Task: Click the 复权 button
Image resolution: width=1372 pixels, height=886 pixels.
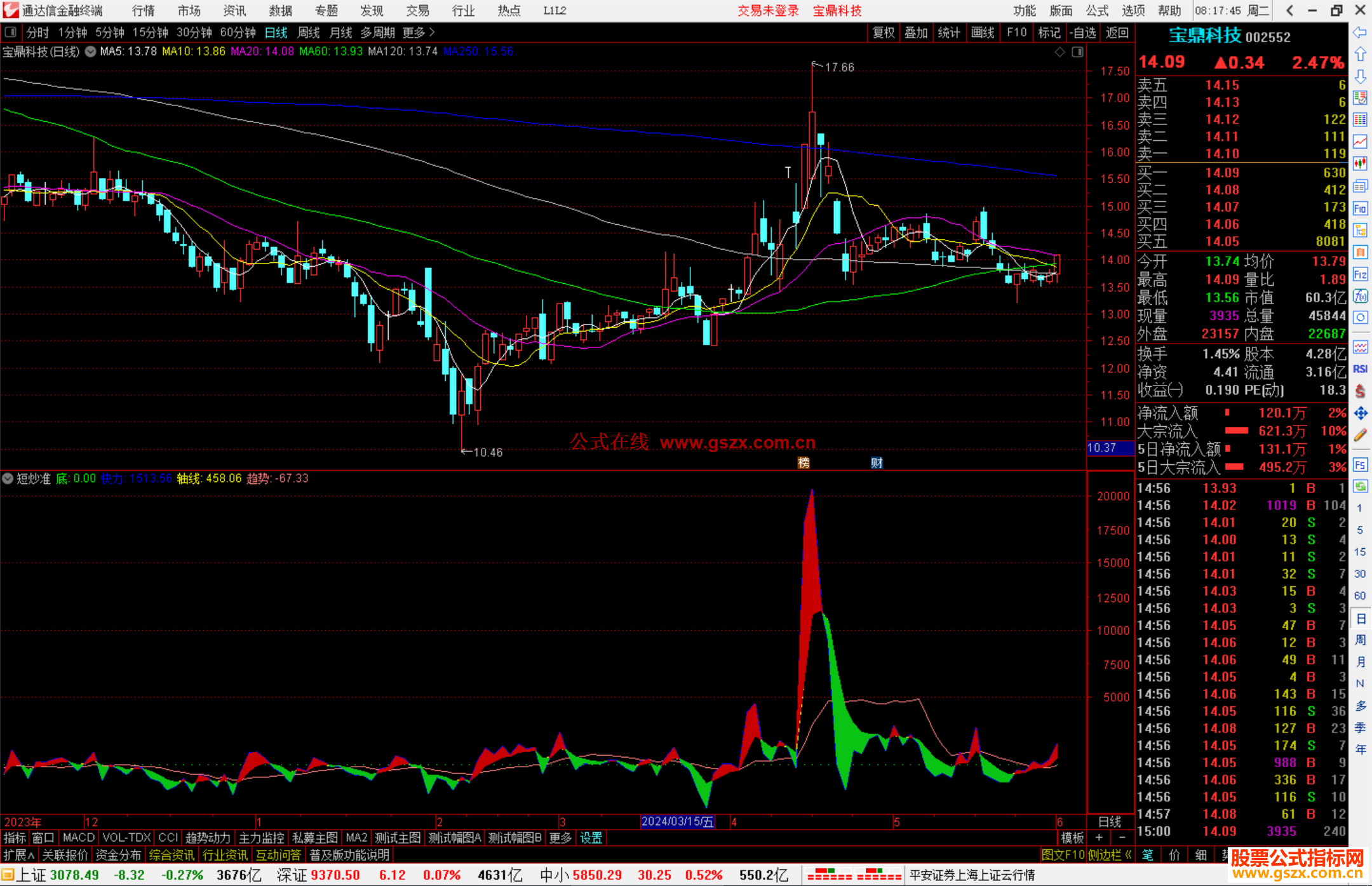Action: click(x=883, y=32)
